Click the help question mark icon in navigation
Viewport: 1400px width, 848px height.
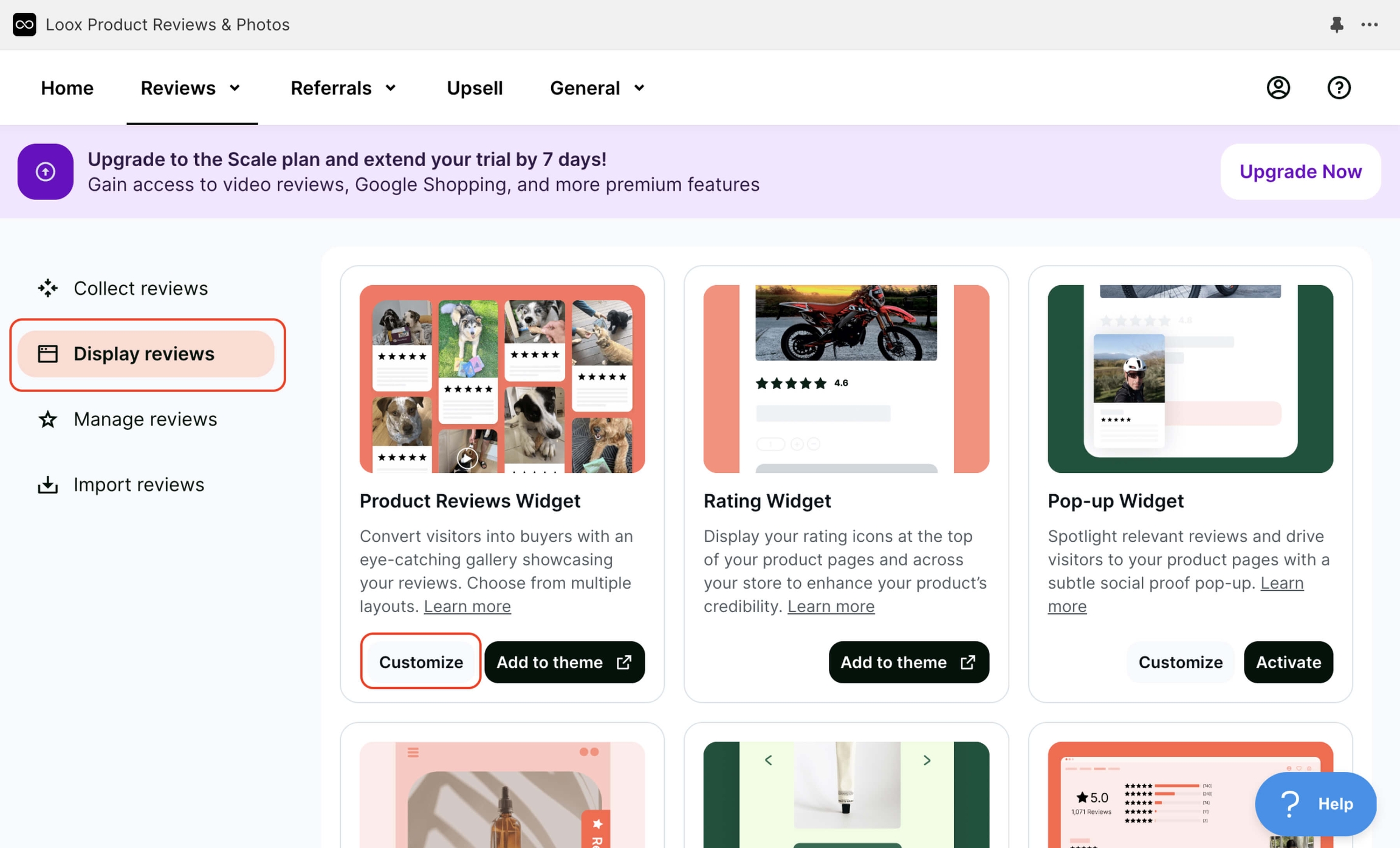click(1339, 88)
